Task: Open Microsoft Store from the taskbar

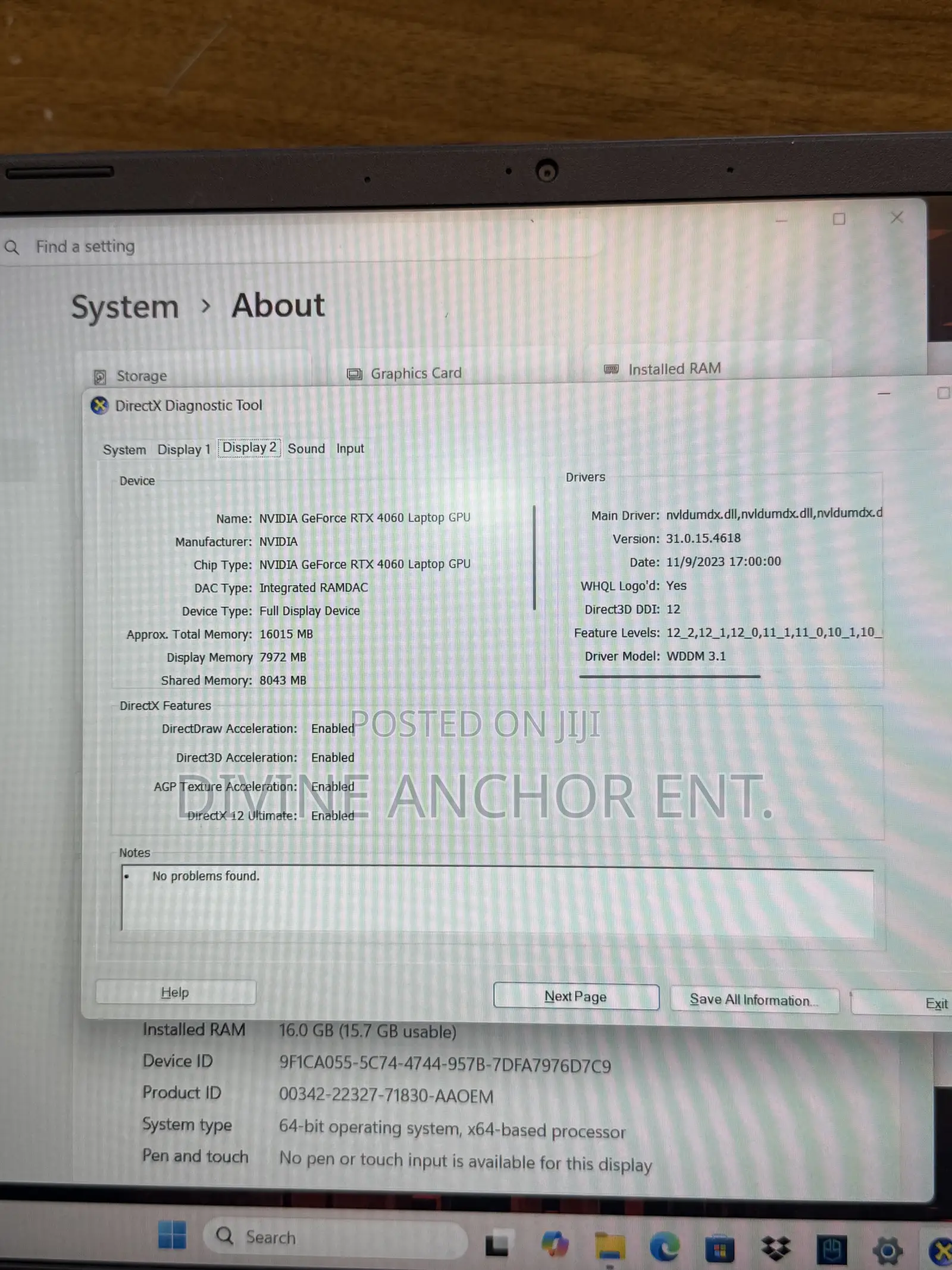Action: 719,1248
